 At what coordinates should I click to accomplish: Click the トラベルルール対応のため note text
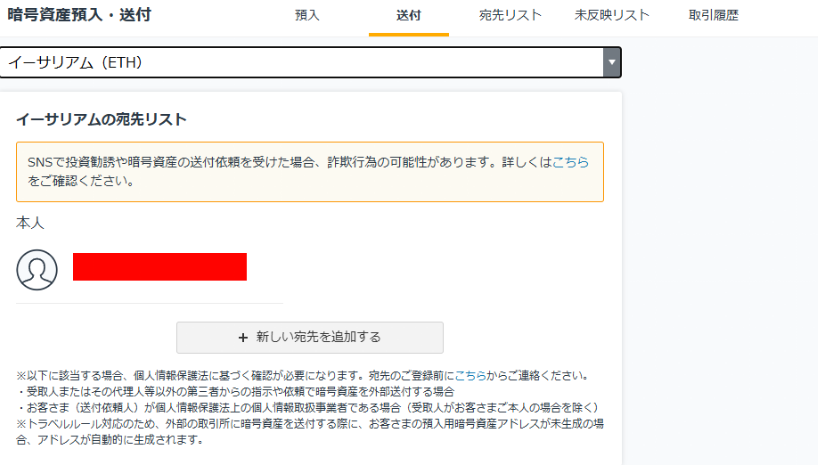tap(310, 432)
